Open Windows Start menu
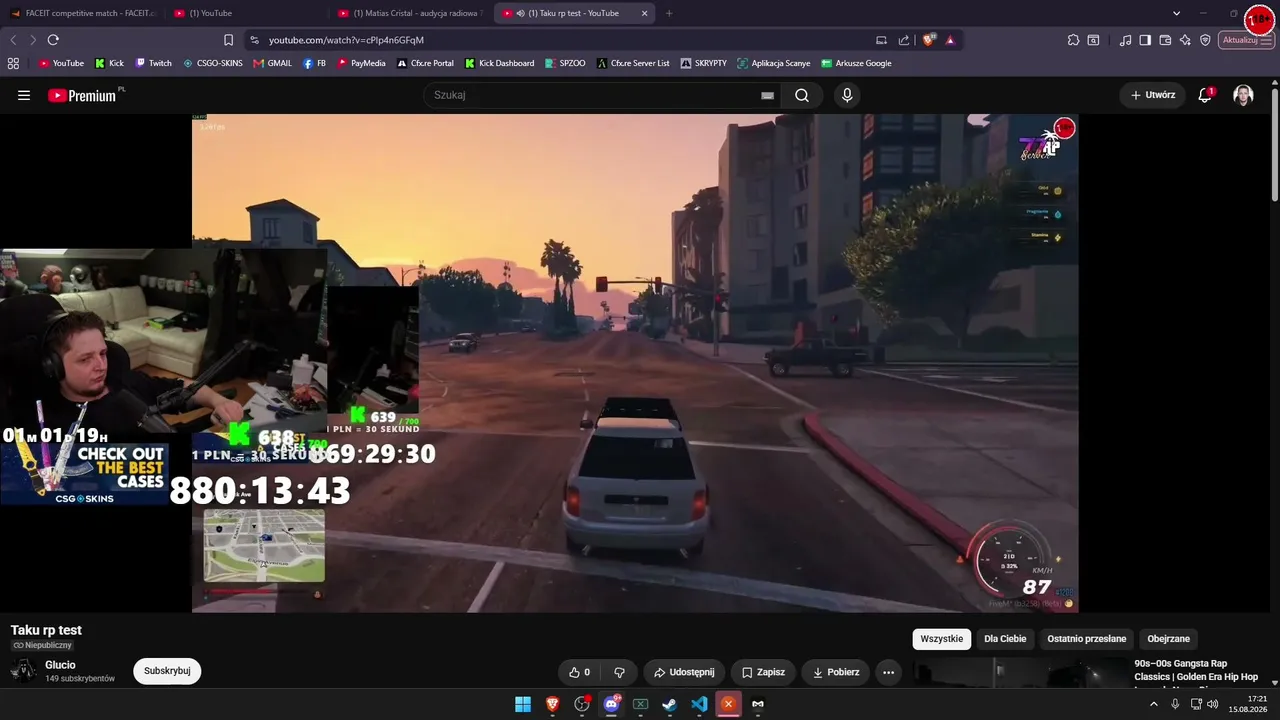This screenshot has height=720, width=1280. (x=523, y=704)
